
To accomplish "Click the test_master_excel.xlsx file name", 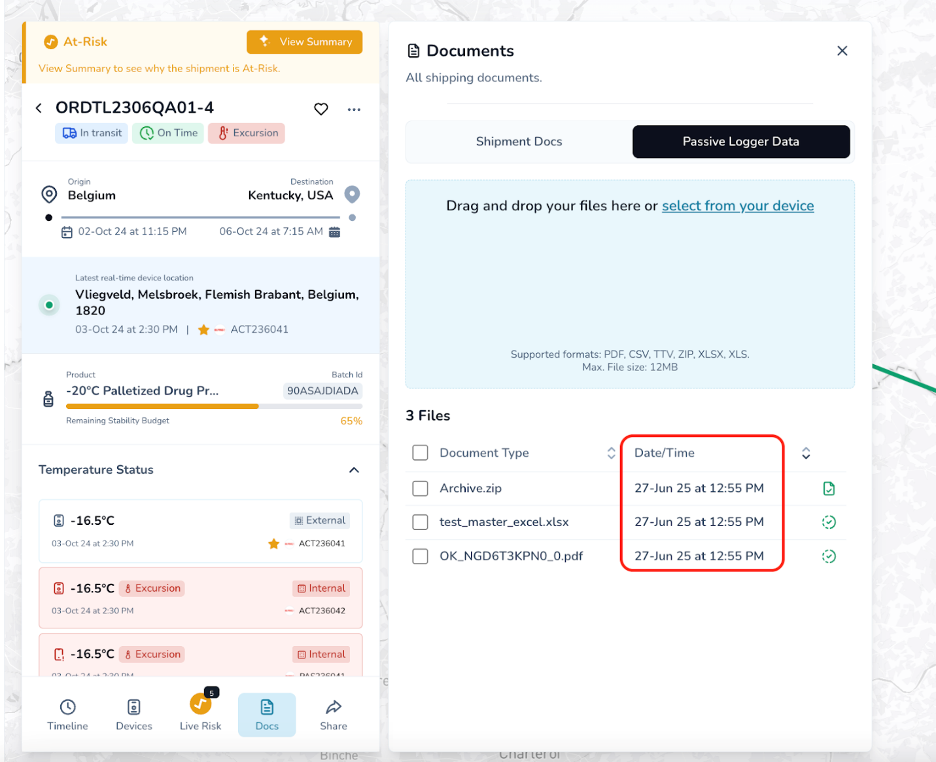I will (x=504, y=522).
